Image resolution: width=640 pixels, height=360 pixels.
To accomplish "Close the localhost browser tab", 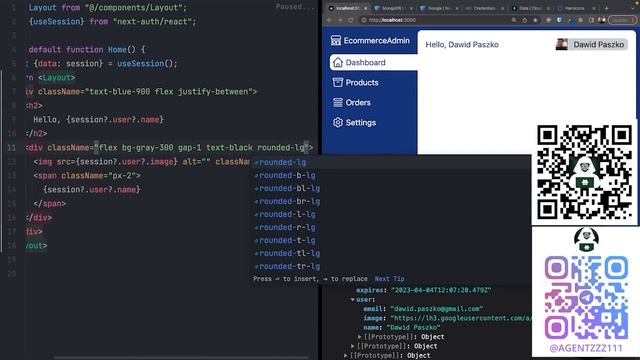I will (365, 8).
